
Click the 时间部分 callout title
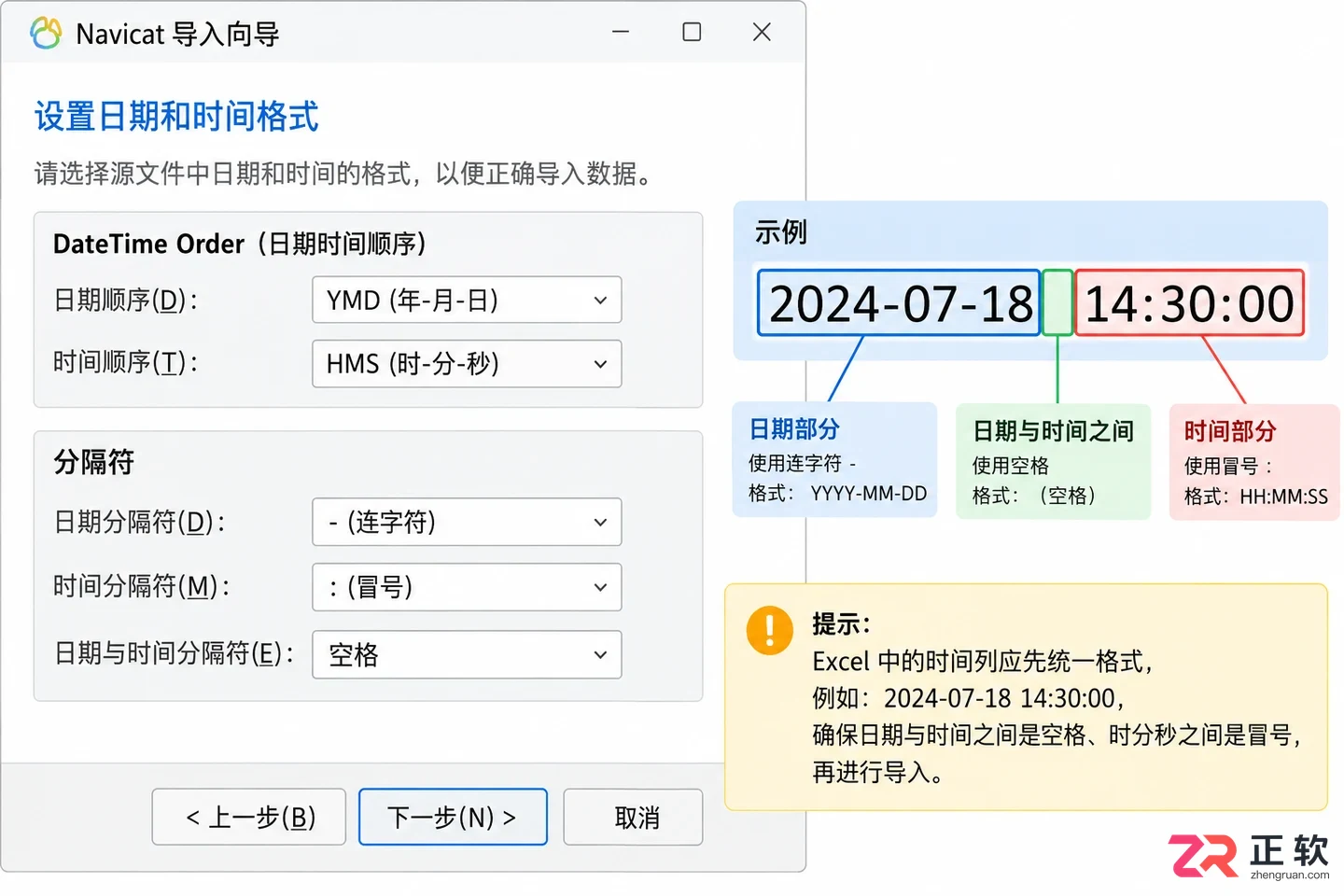click(1230, 431)
